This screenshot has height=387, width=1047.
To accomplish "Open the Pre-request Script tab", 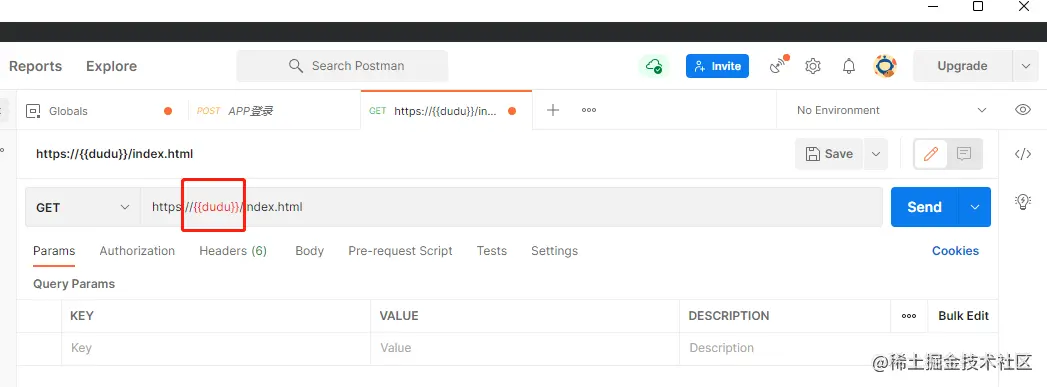I will (x=400, y=251).
